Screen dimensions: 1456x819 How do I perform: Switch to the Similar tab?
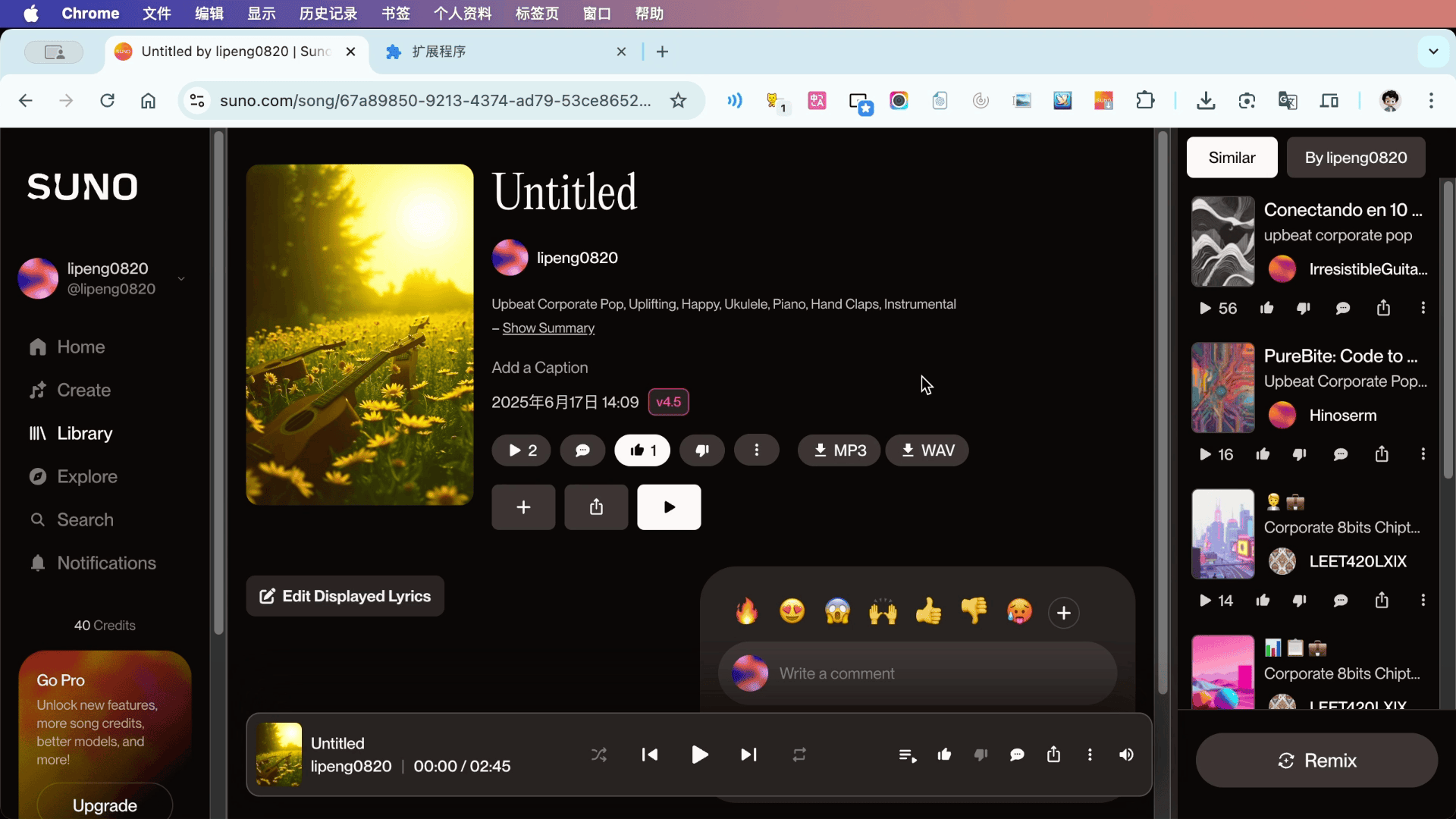tap(1232, 158)
